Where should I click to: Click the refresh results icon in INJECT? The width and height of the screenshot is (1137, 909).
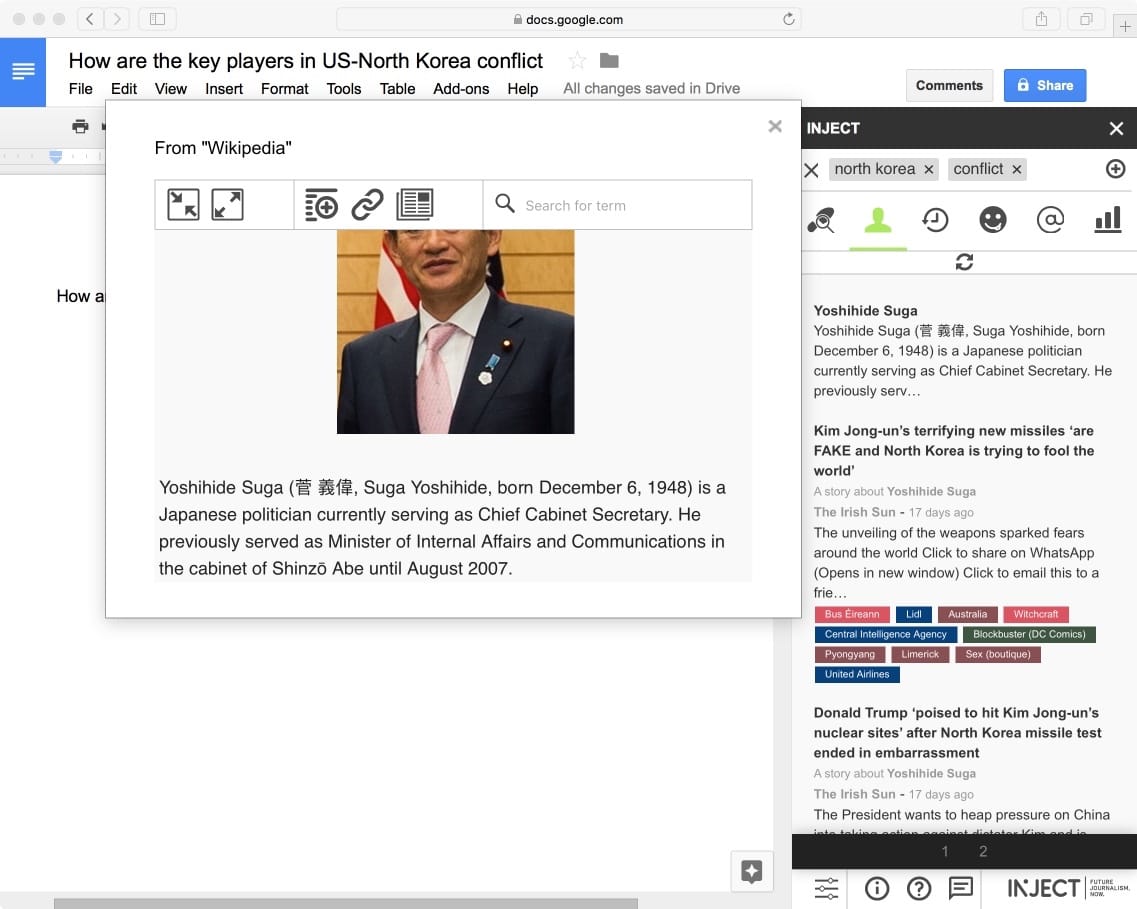964,262
